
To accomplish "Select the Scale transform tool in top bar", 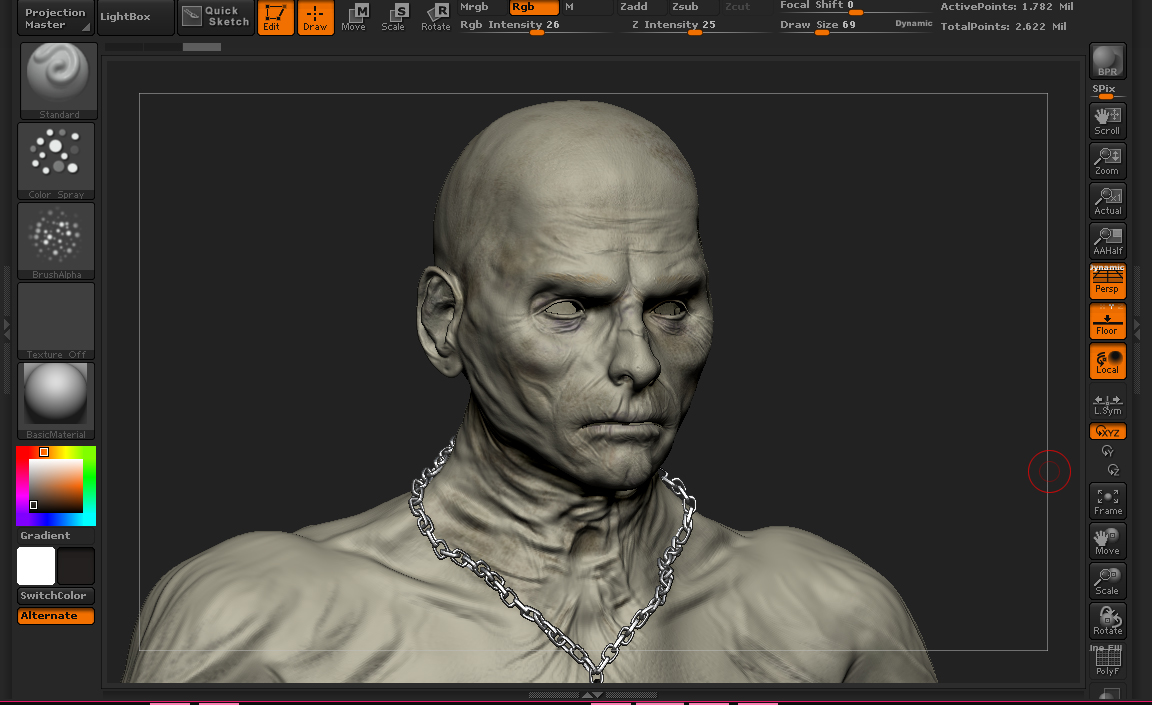I will click(393, 18).
